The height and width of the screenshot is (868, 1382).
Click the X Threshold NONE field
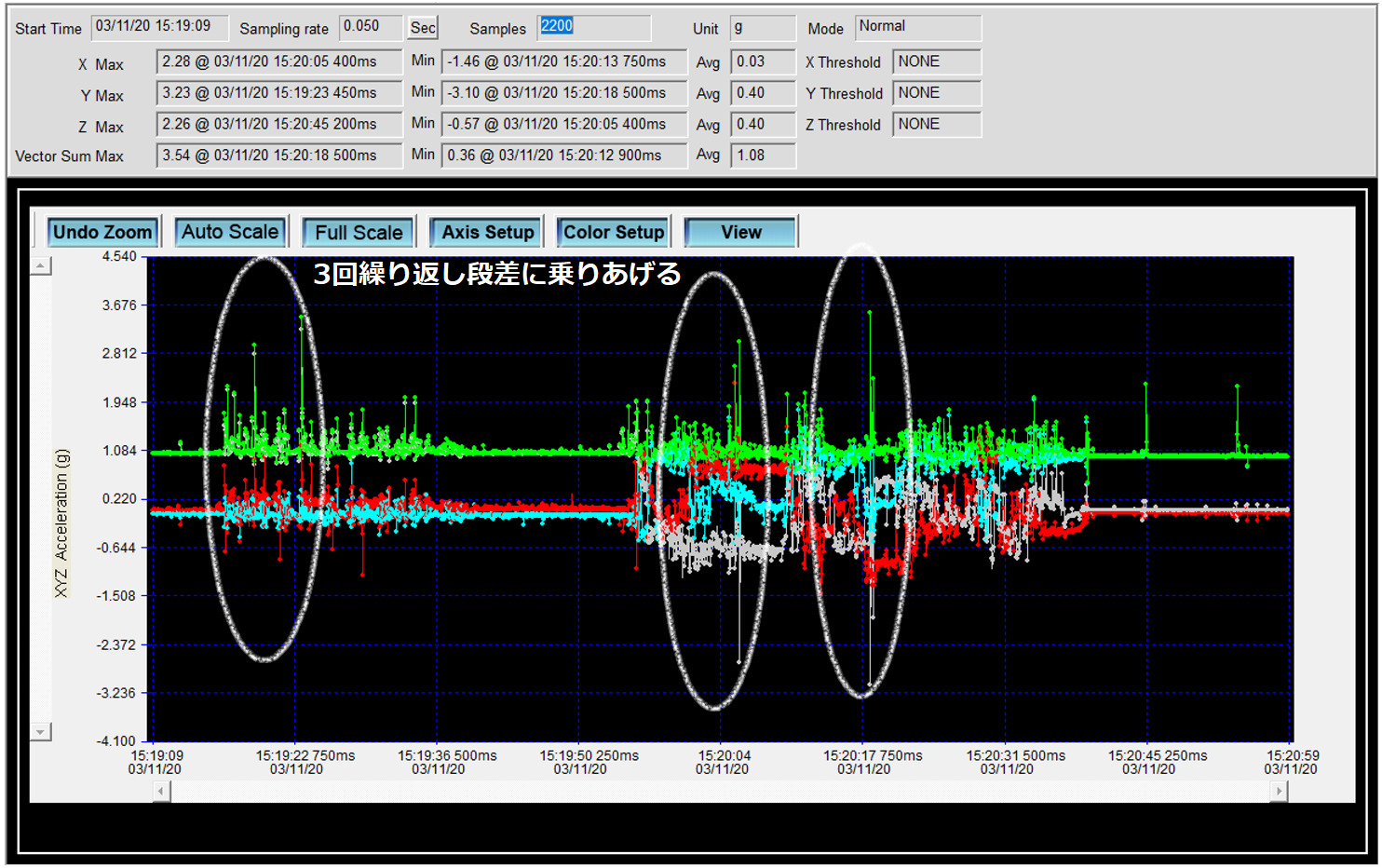pos(936,62)
